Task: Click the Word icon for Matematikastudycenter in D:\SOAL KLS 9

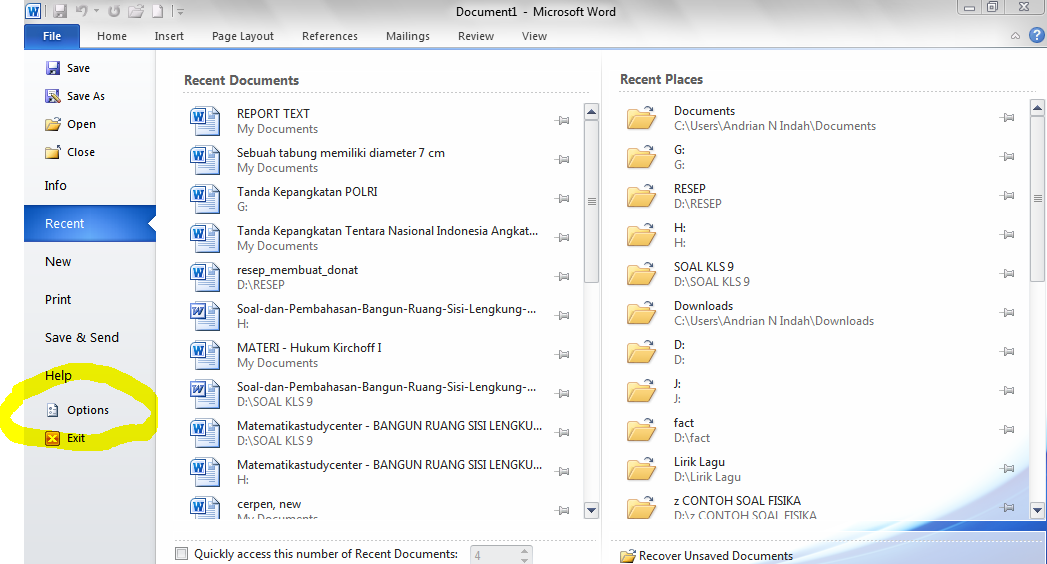Action: [204, 433]
